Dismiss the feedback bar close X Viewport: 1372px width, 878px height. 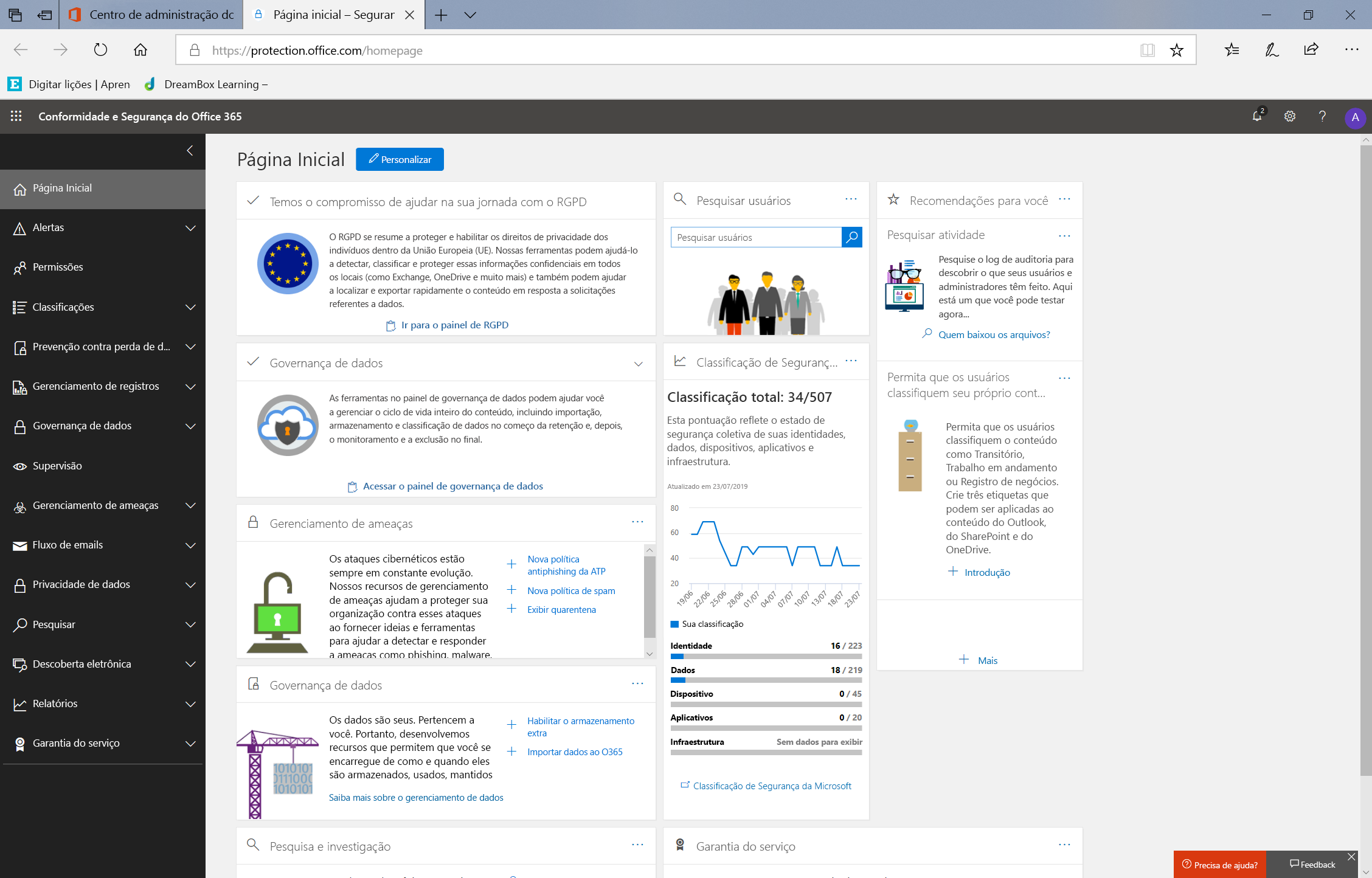point(1351,857)
